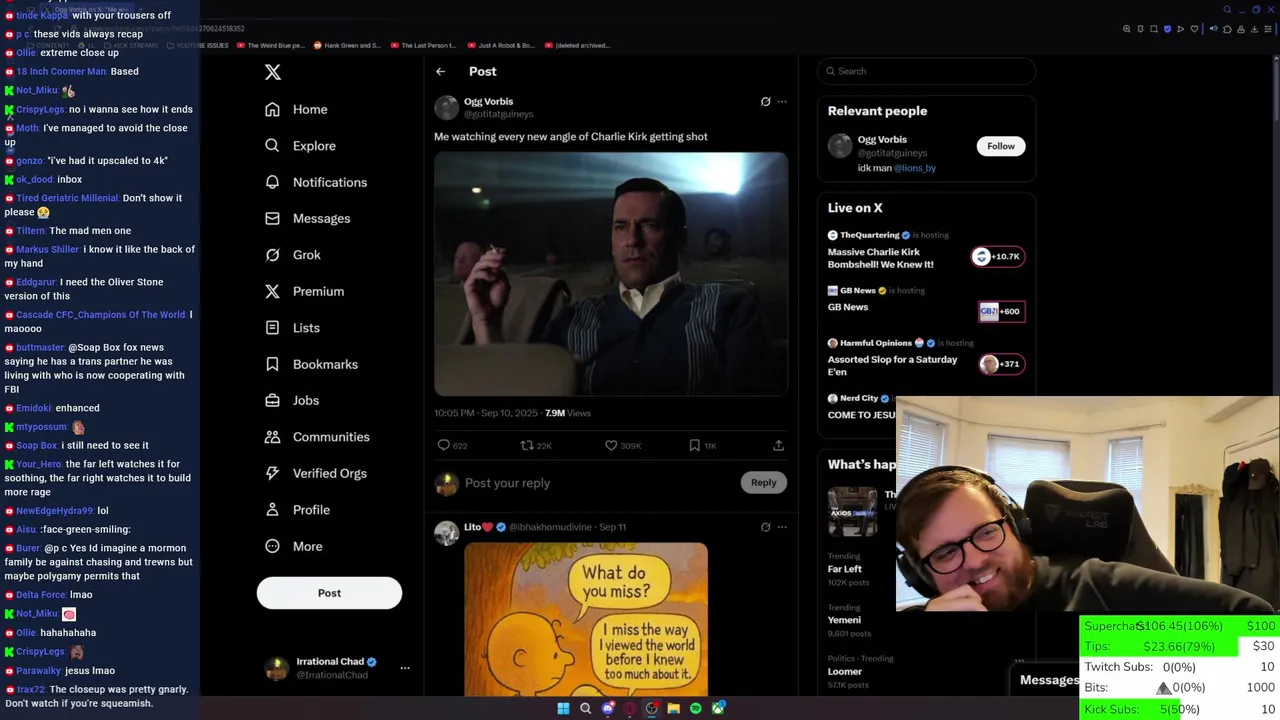The width and height of the screenshot is (1280, 720).
Task: Open Ogg Vorbis profile avatar on post
Action: click(x=447, y=107)
